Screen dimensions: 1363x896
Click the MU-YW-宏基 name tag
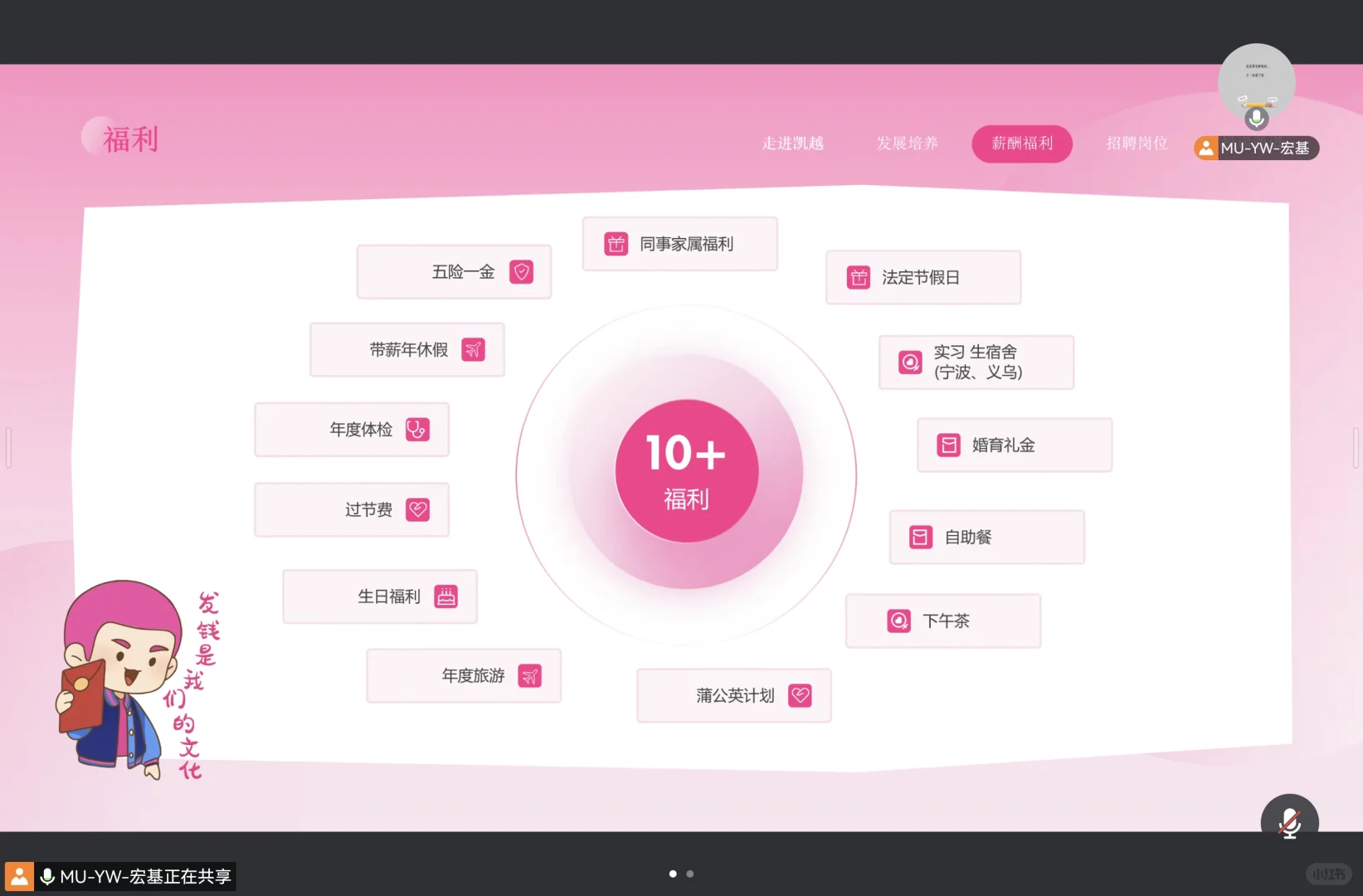tap(1256, 149)
